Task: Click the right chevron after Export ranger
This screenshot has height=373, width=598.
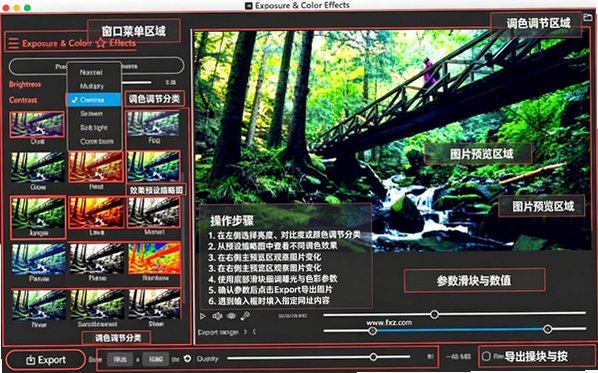Action: pos(245,332)
